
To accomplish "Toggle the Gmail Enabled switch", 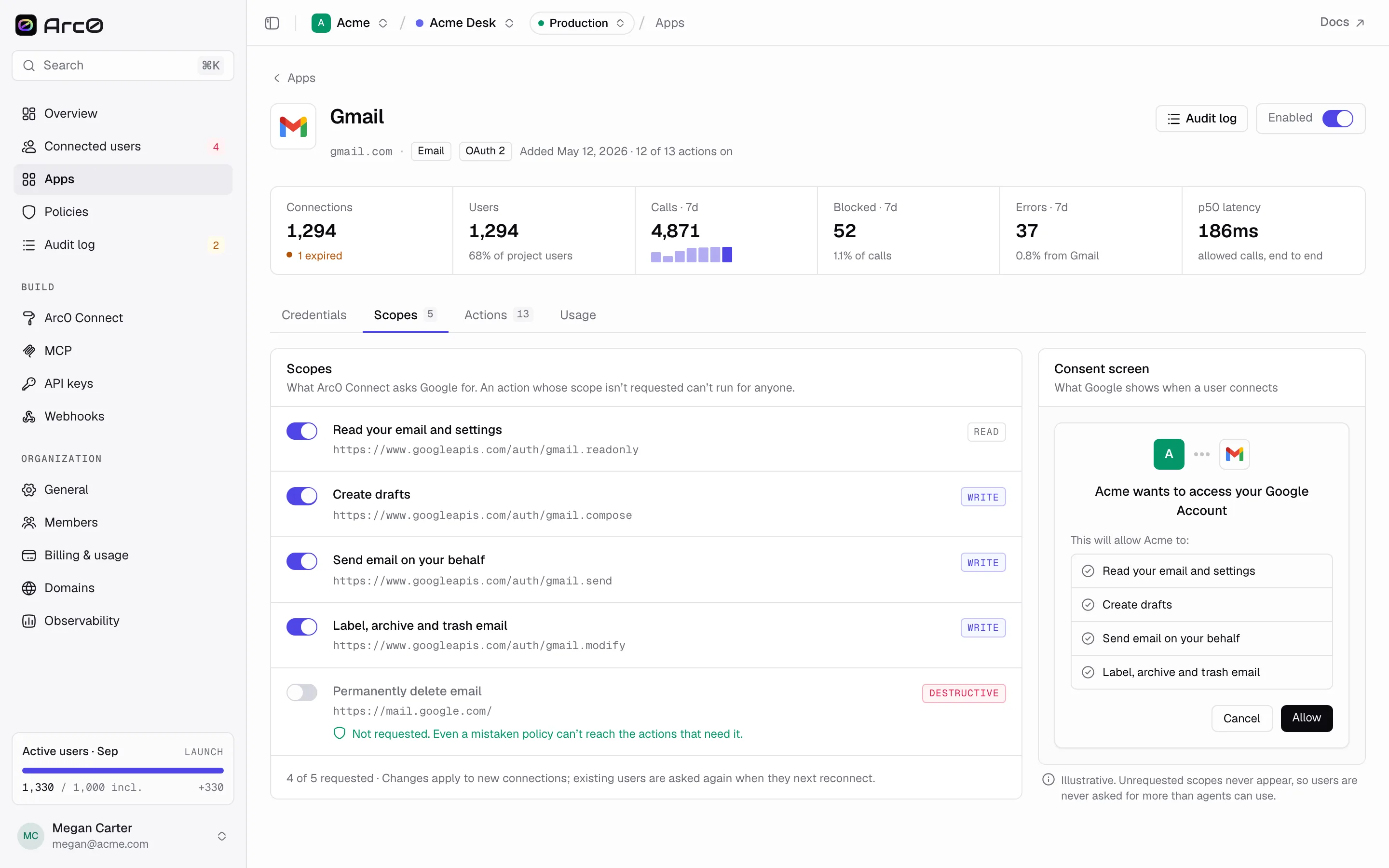I will pyautogui.click(x=1338, y=118).
